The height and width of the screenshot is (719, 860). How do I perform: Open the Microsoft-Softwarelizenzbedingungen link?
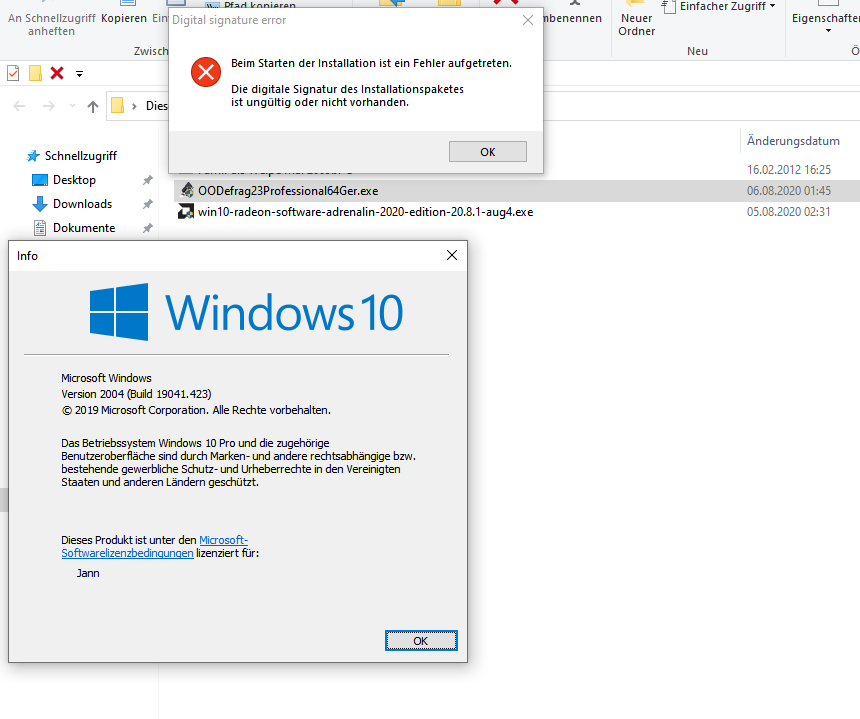[155, 546]
